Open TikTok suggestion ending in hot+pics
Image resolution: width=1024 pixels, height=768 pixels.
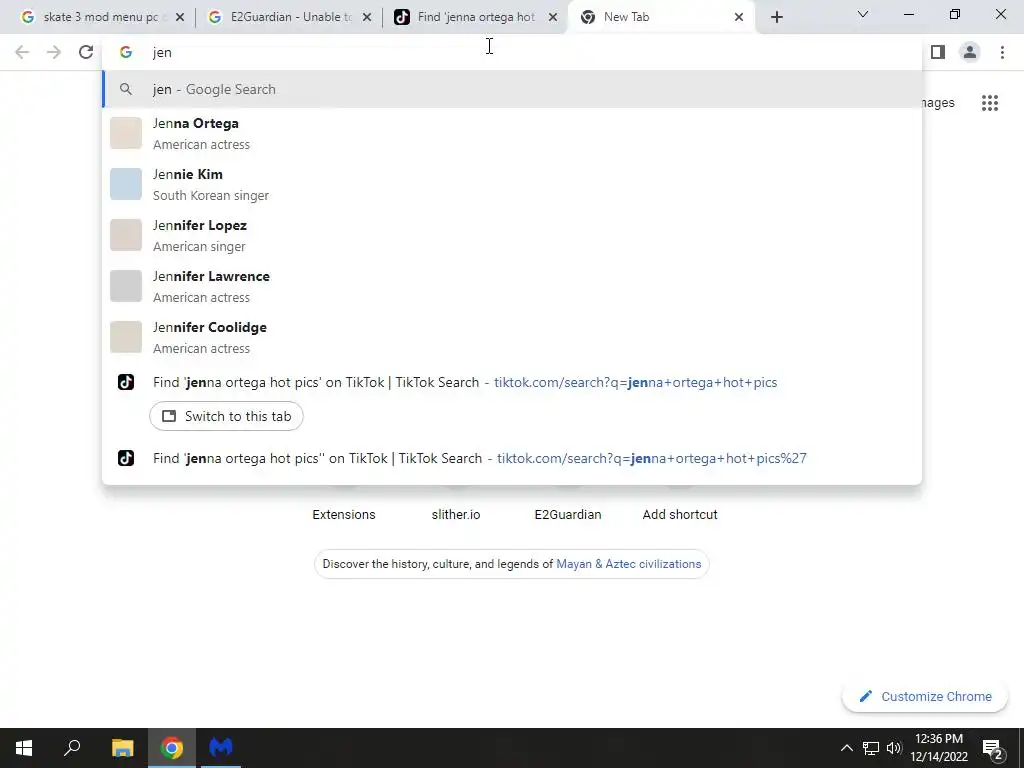point(511,382)
